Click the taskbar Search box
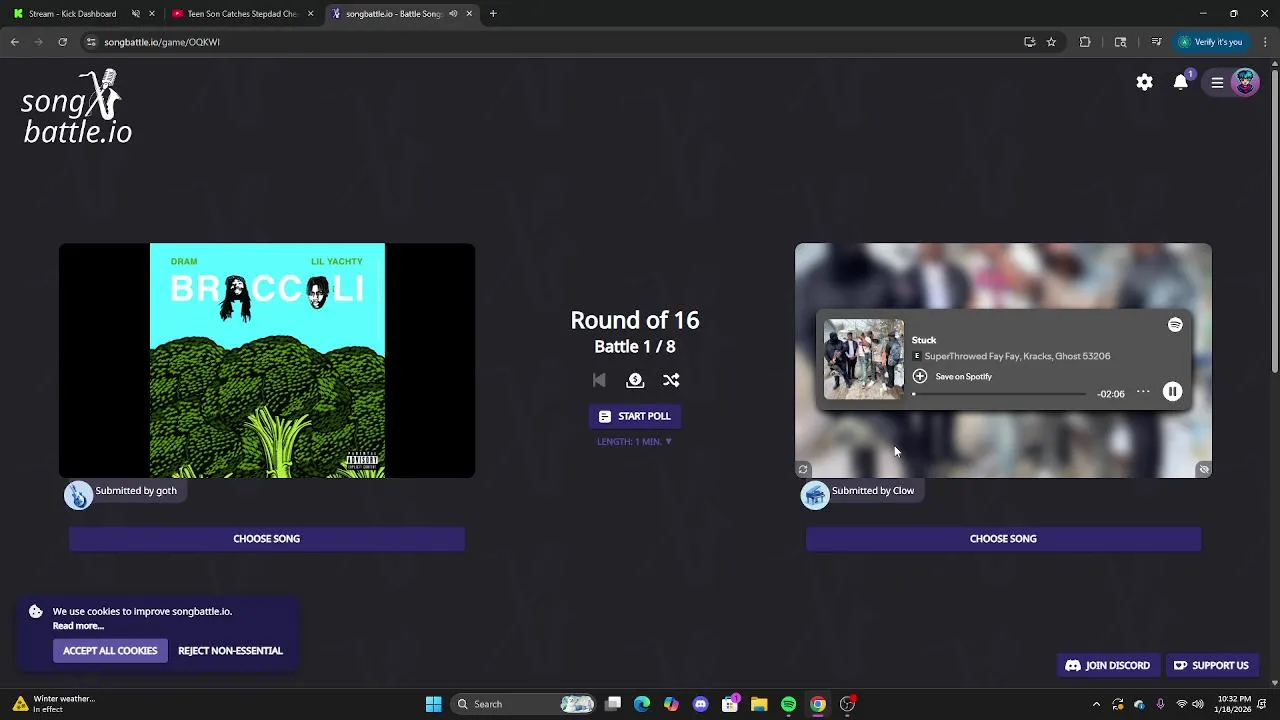 [x=524, y=704]
